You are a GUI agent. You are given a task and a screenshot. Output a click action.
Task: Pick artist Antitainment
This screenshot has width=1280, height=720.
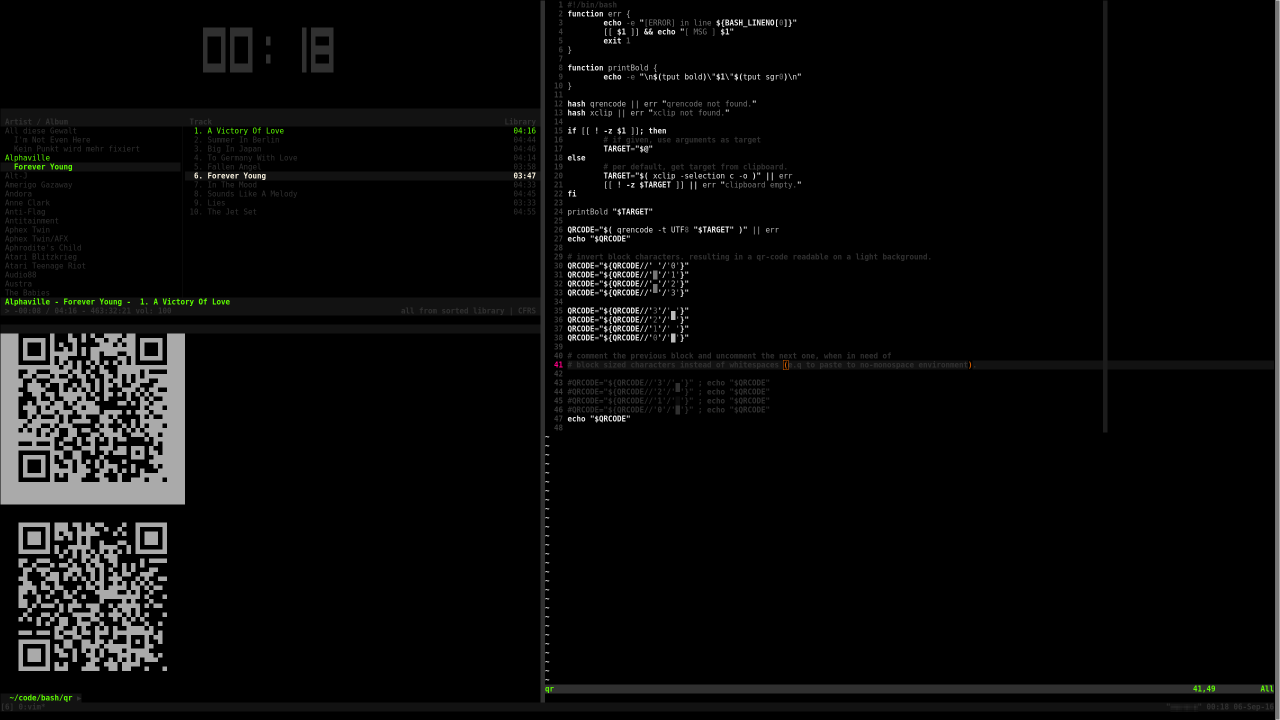[32, 221]
